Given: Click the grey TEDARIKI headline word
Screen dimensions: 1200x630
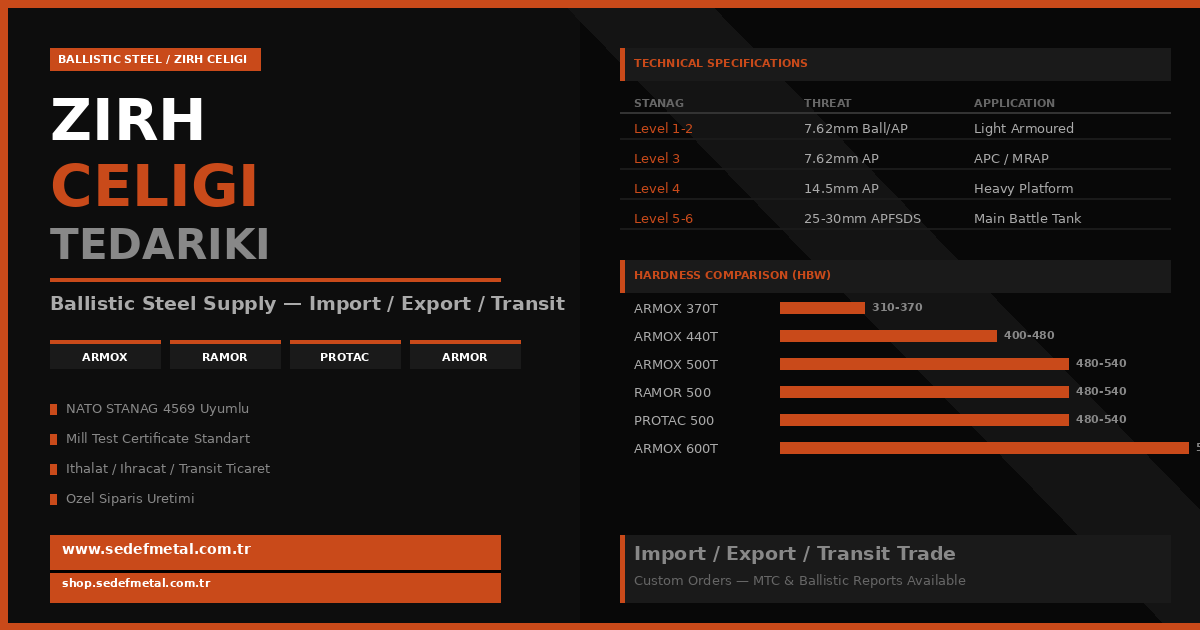Looking at the screenshot, I should [160, 246].
